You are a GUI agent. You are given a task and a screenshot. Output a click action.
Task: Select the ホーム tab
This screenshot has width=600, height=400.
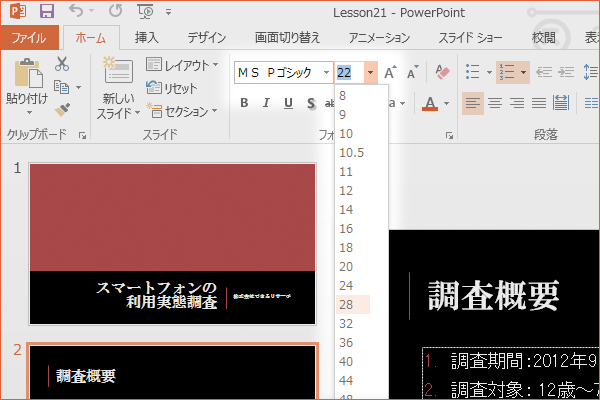point(91,38)
